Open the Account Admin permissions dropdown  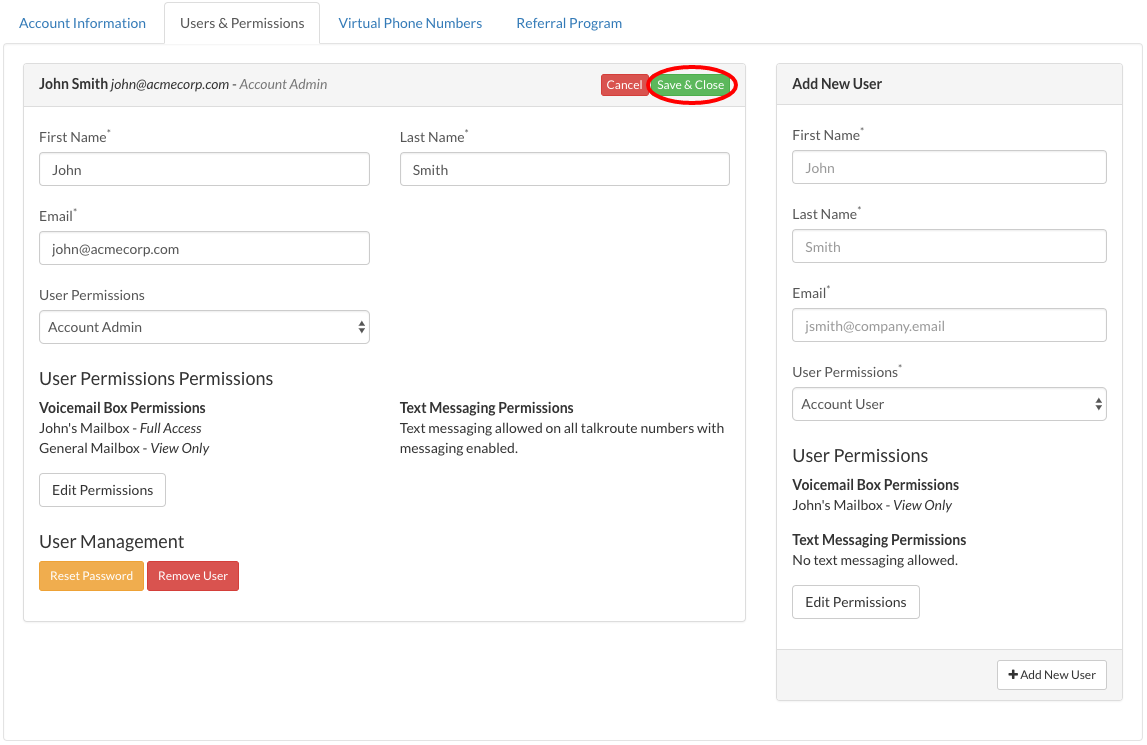(x=204, y=327)
